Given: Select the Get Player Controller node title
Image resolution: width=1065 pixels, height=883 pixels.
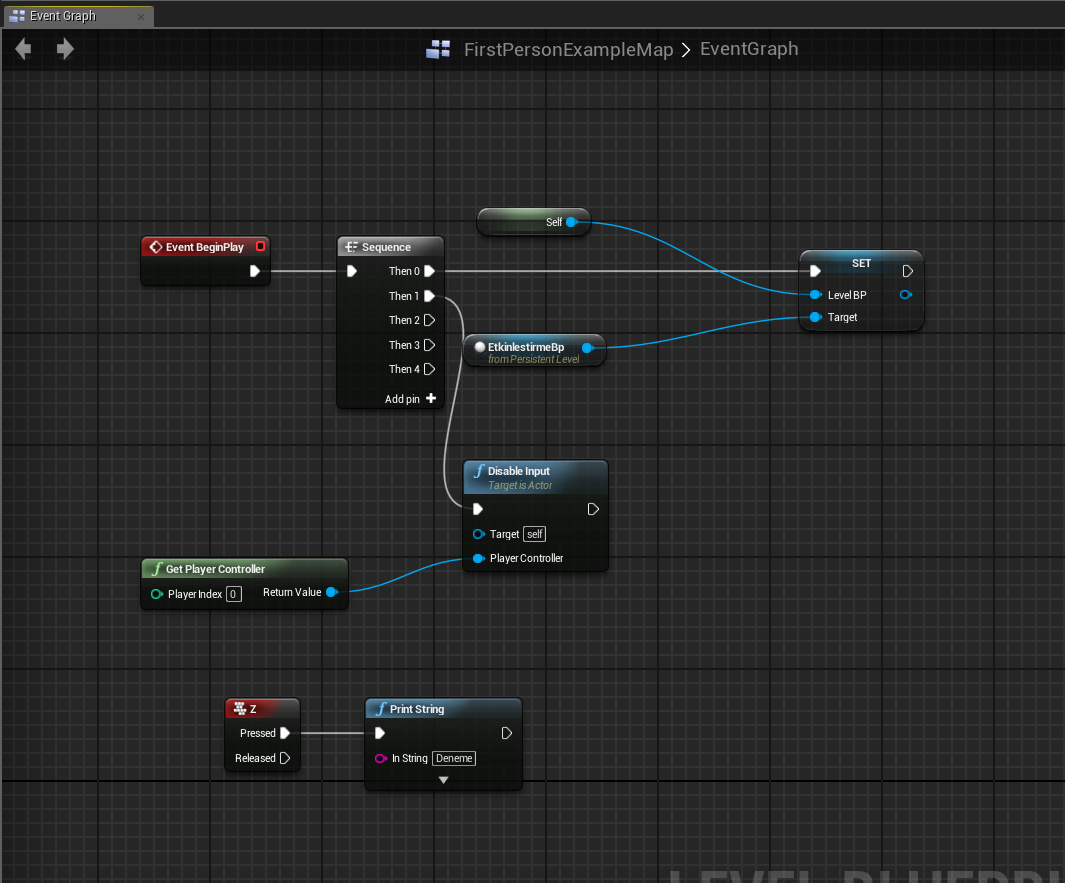Looking at the screenshot, I should pos(215,569).
